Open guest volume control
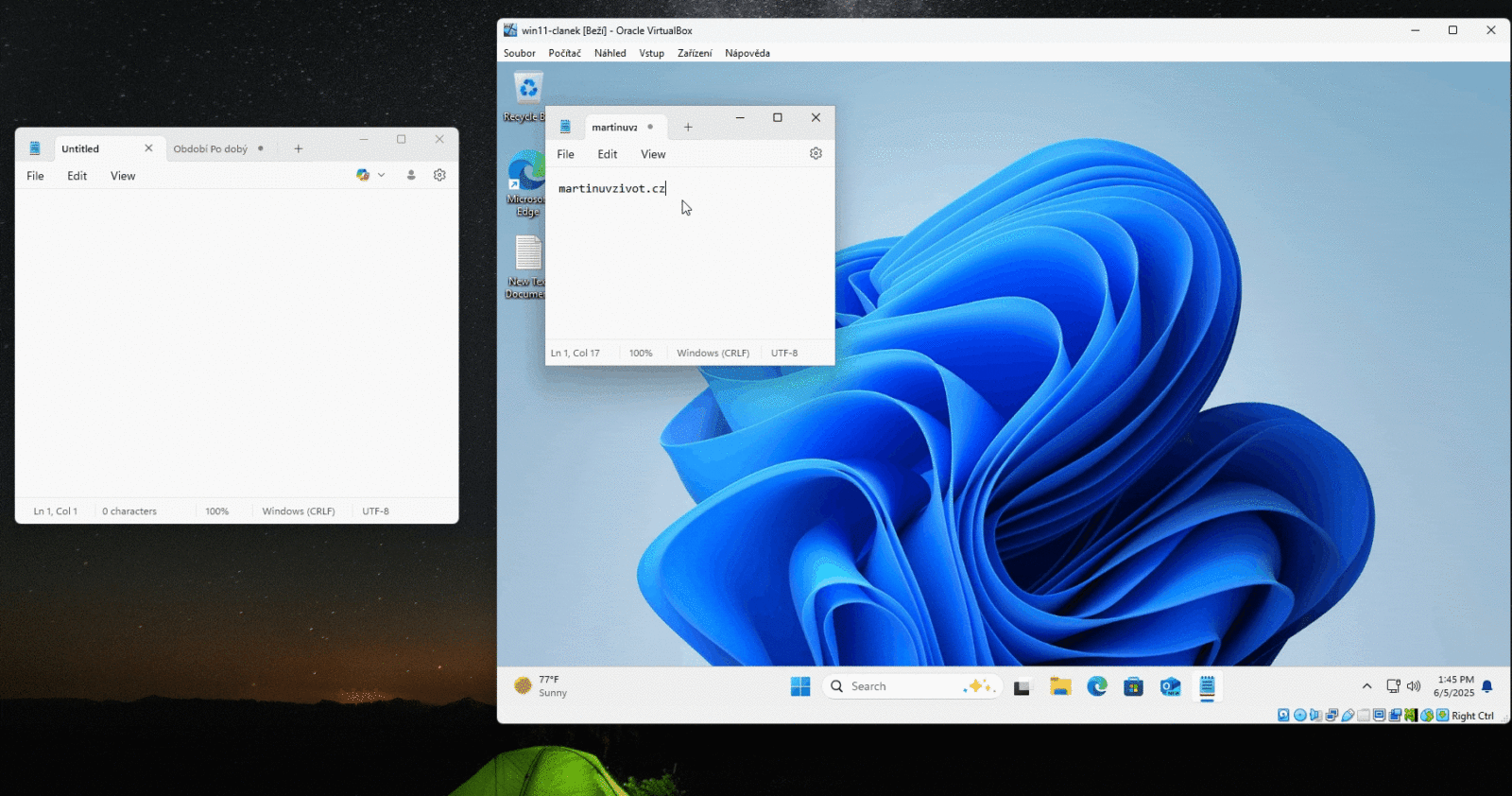This screenshot has width=1512, height=796. (x=1414, y=686)
